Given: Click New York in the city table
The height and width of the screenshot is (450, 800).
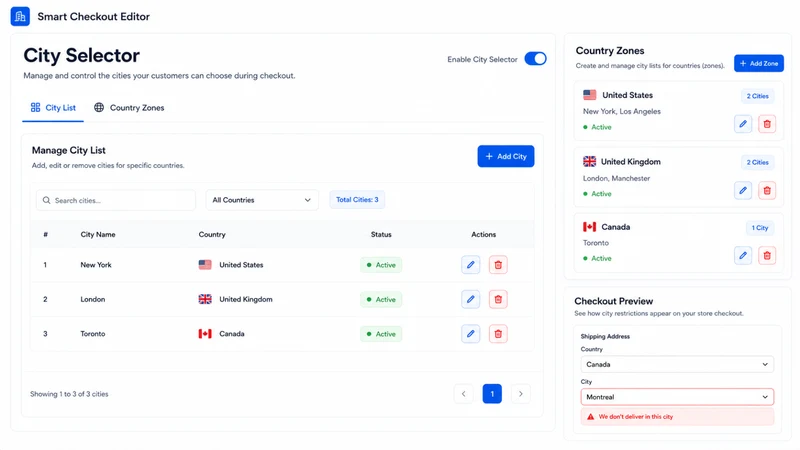Looking at the screenshot, I should [95, 265].
